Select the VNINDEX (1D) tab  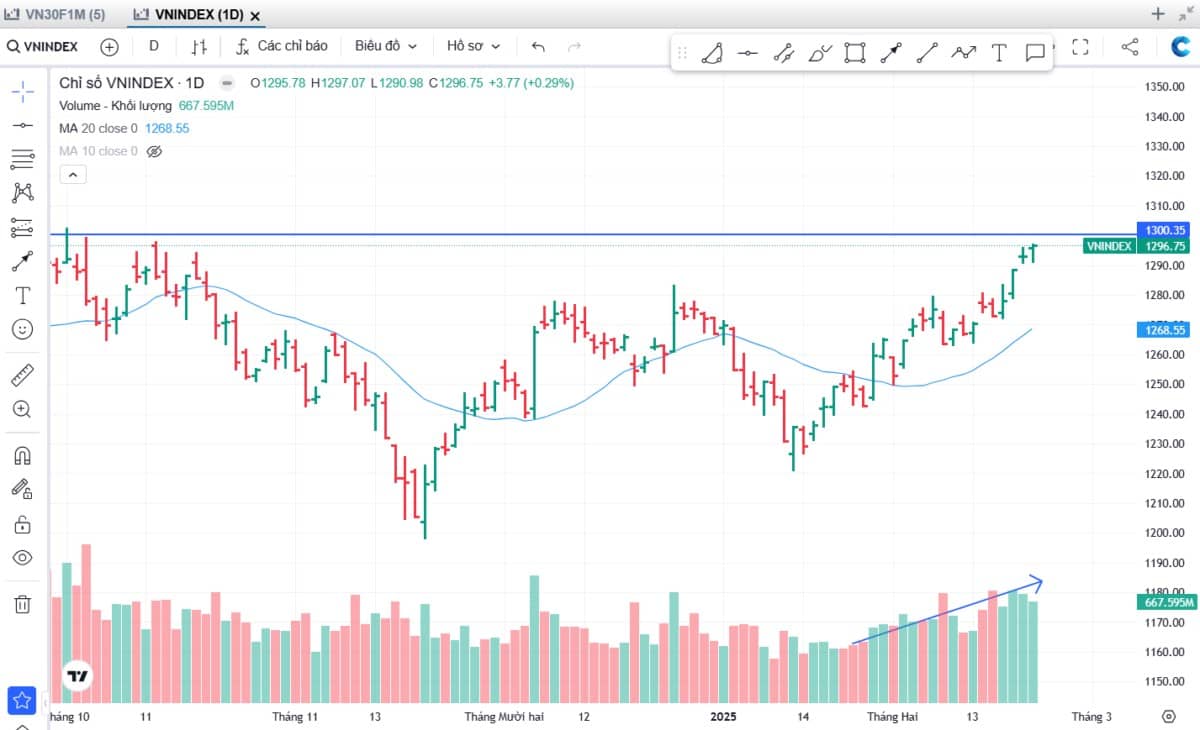click(197, 15)
